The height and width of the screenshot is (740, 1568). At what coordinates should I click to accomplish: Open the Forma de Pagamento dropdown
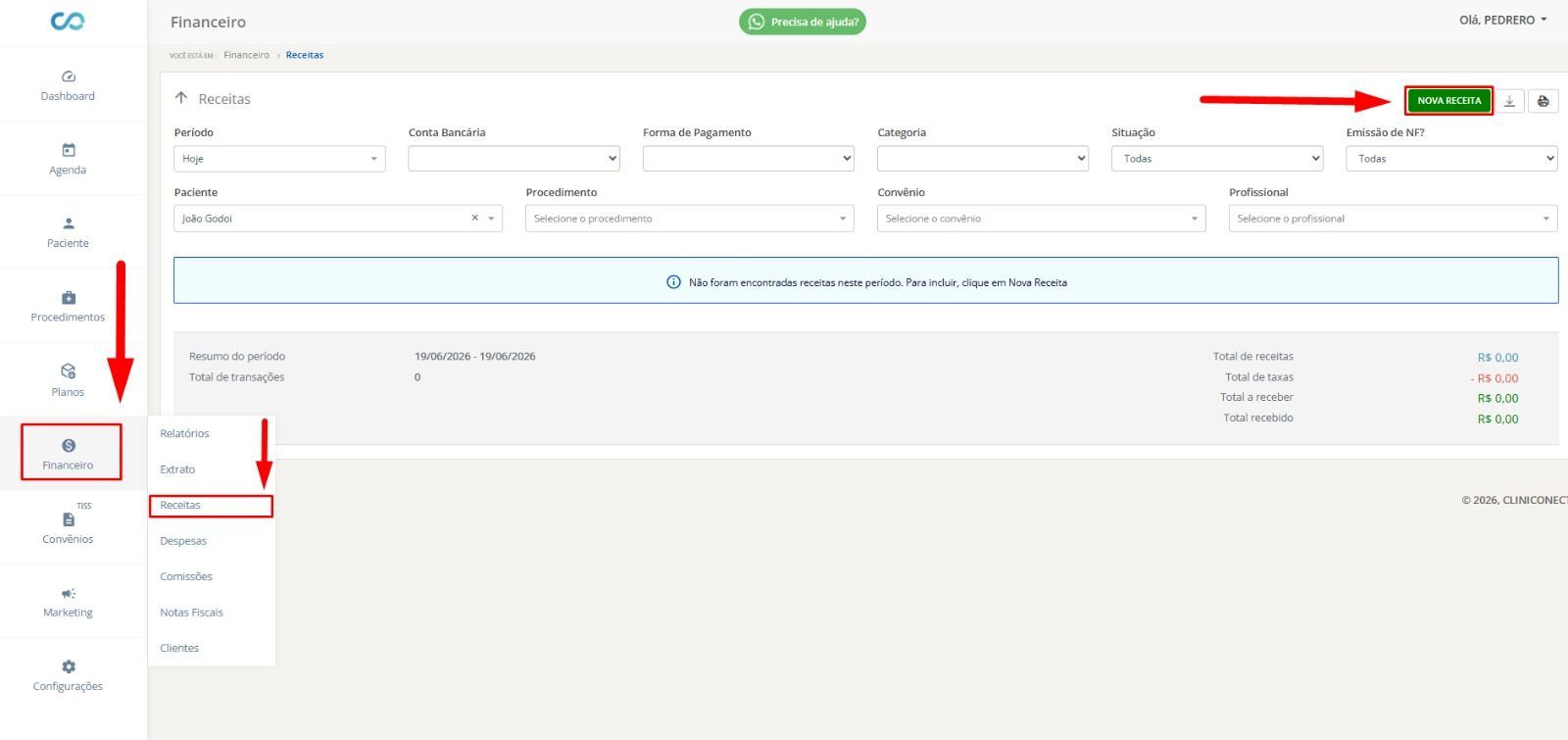[x=749, y=159]
